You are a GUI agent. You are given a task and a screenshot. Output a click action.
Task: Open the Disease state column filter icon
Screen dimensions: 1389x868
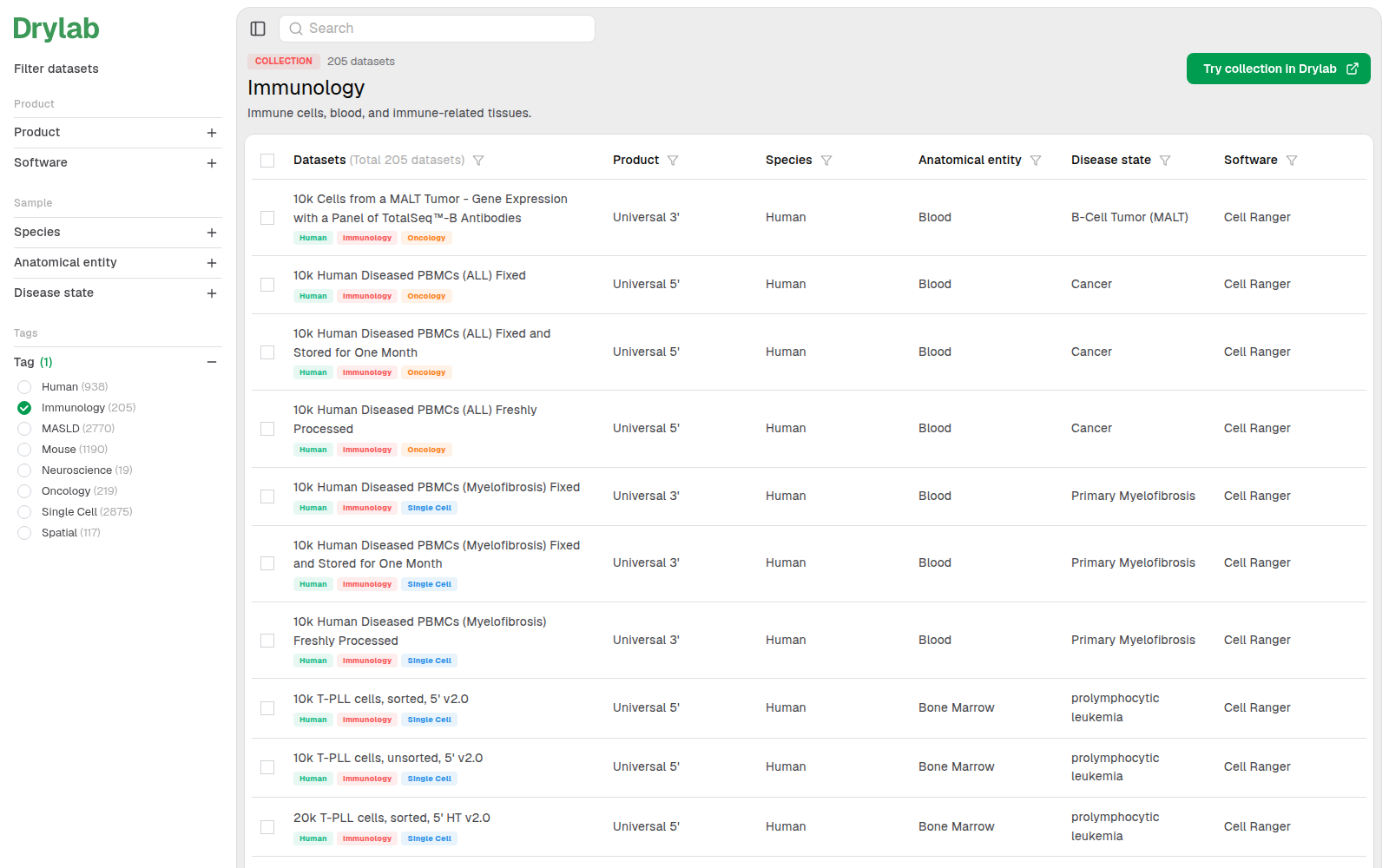coord(1165,161)
